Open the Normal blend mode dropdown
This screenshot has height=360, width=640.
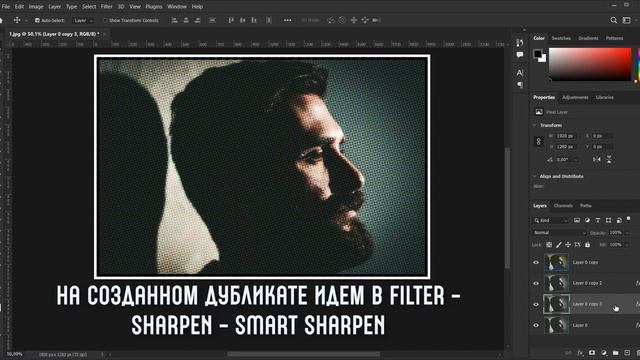point(559,233)
